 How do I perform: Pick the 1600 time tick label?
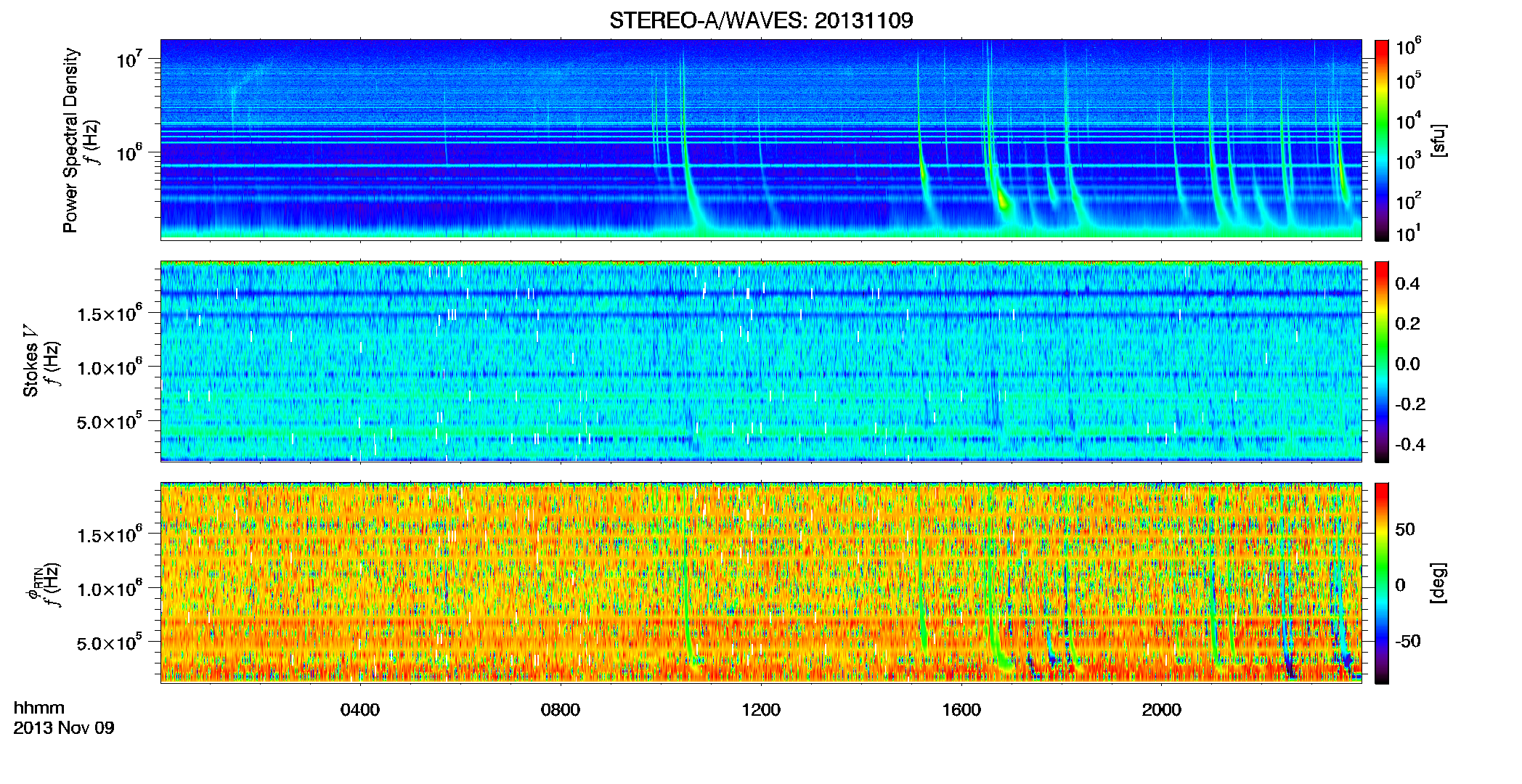point(961,710)
